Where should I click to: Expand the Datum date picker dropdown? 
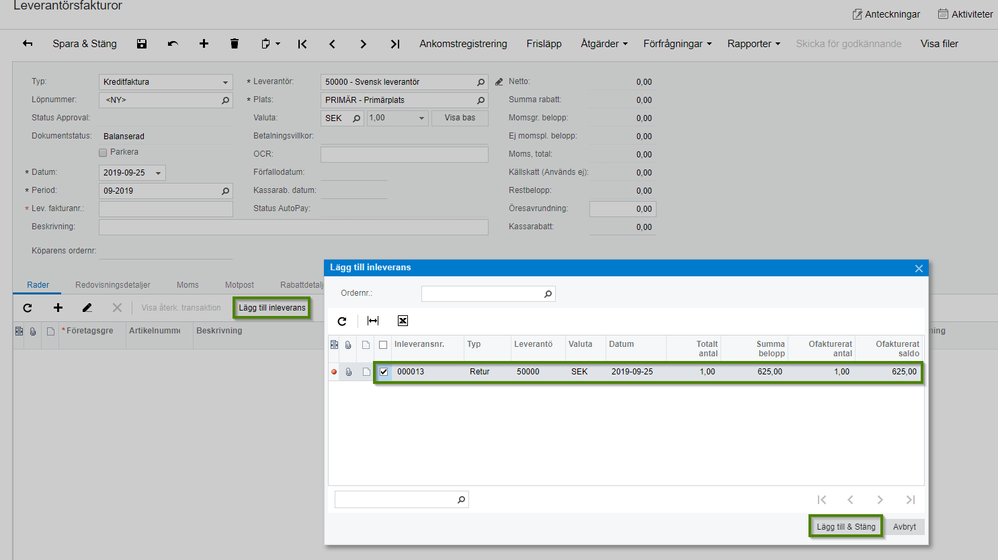tap(158, 173)
